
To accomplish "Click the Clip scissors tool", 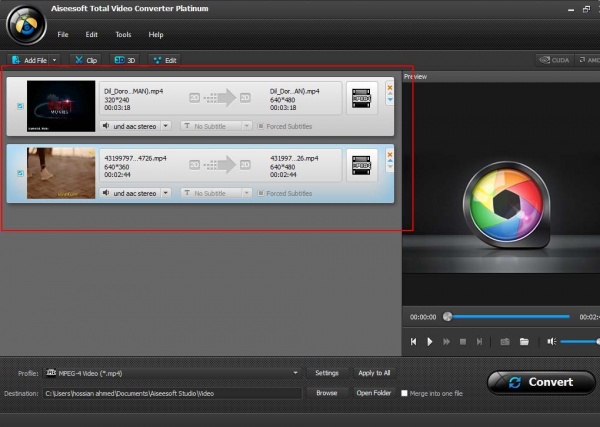I will [x=85, y=60].
